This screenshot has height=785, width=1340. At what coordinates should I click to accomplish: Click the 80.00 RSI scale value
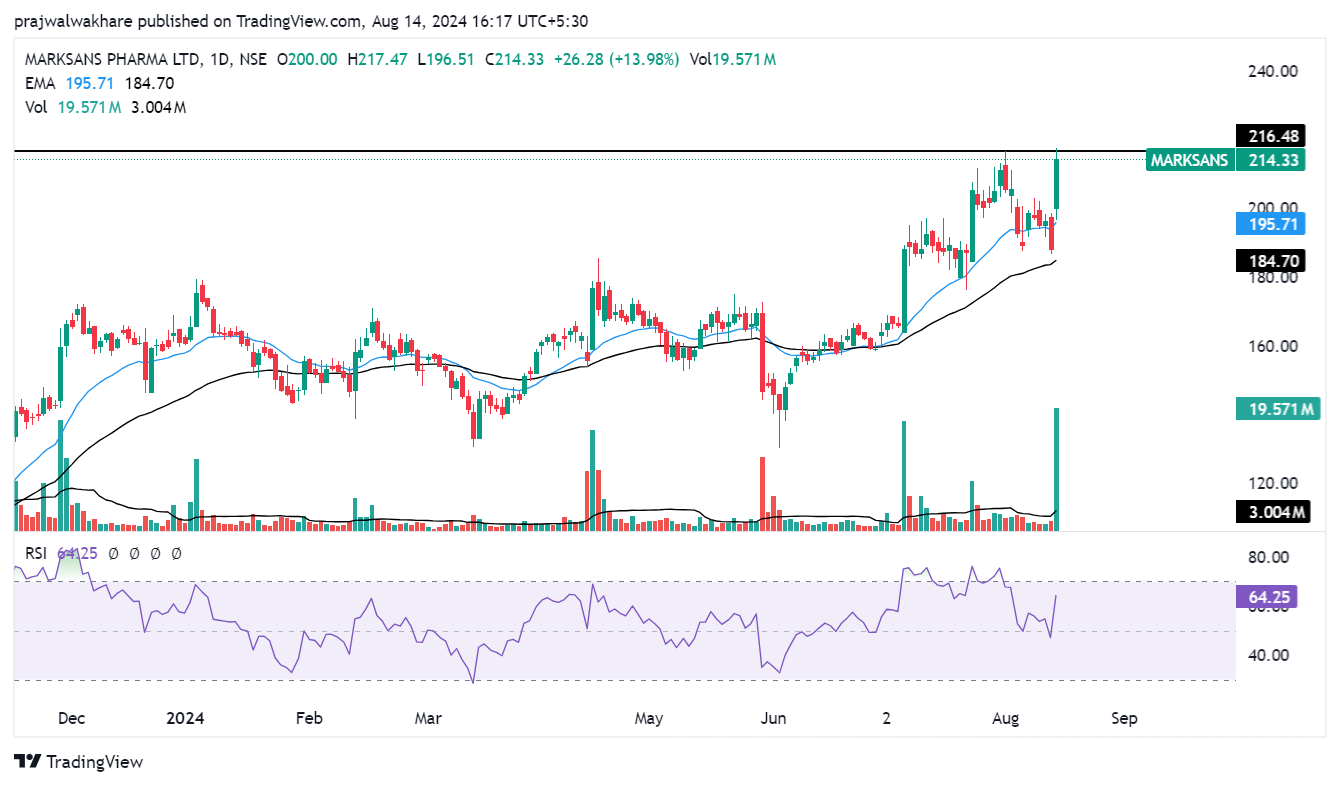point(1268,557)
